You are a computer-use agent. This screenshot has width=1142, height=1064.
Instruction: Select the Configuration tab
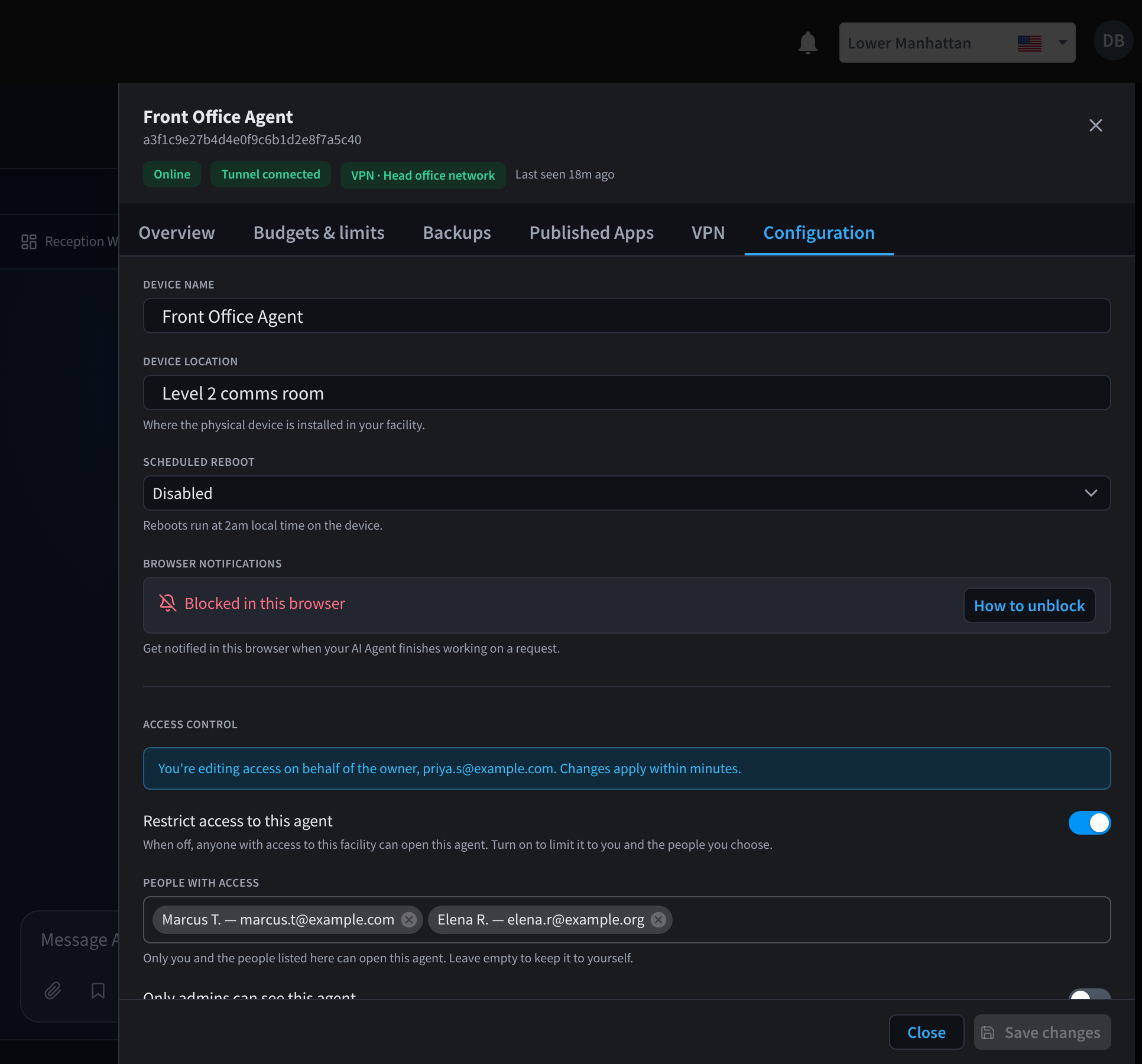[x=819, y=232]
